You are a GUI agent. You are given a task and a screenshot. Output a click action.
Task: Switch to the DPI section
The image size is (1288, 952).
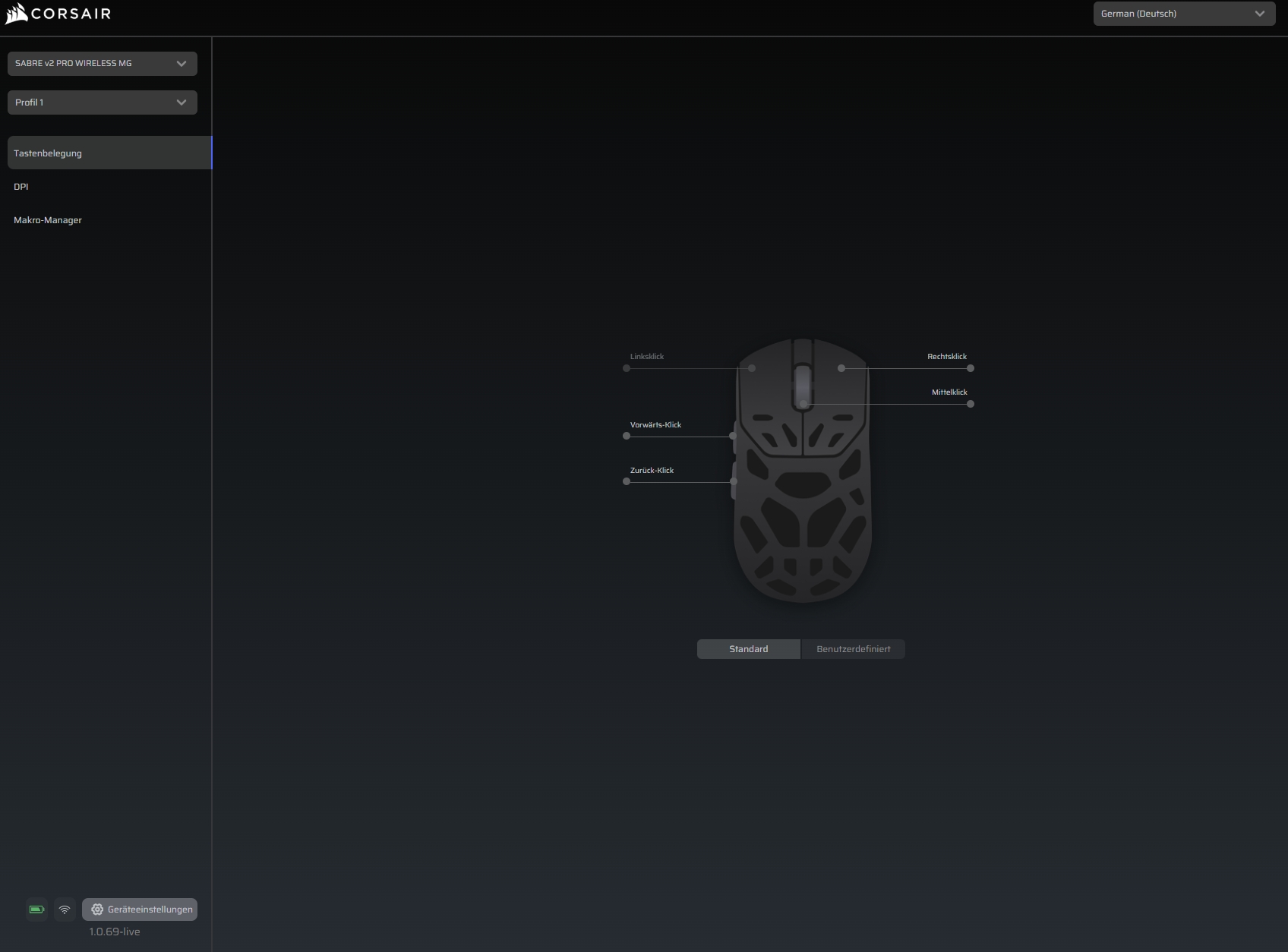coord(21,186)
